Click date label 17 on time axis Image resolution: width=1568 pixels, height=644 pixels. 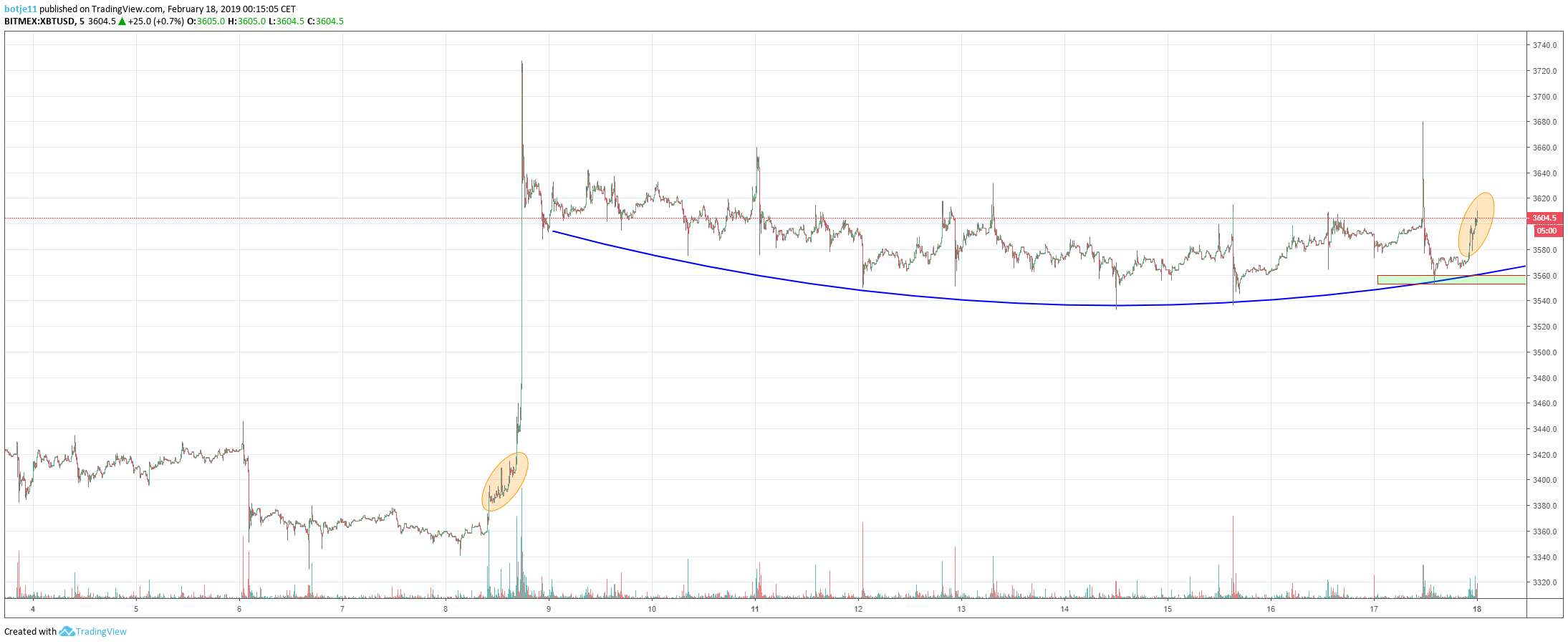click(x=1374, y=610)
